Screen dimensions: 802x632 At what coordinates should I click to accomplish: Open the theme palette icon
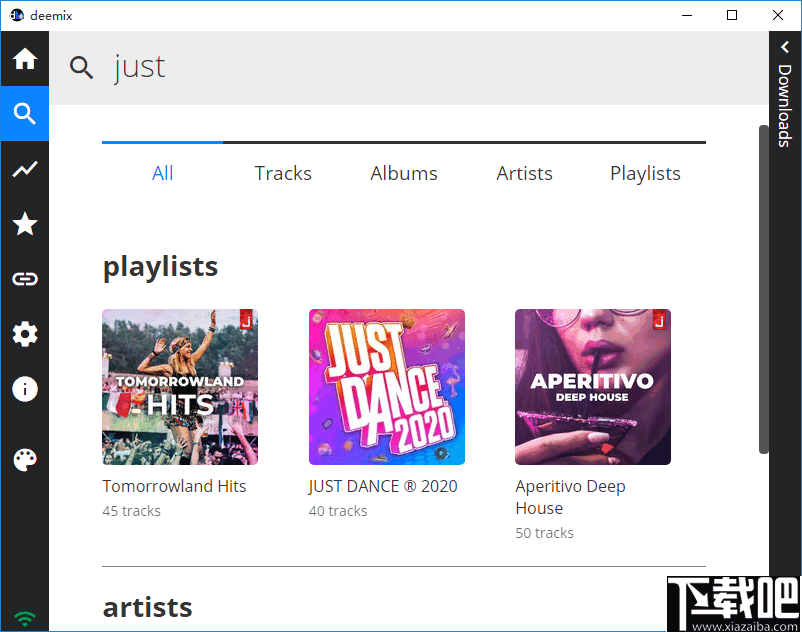point(25,460)
